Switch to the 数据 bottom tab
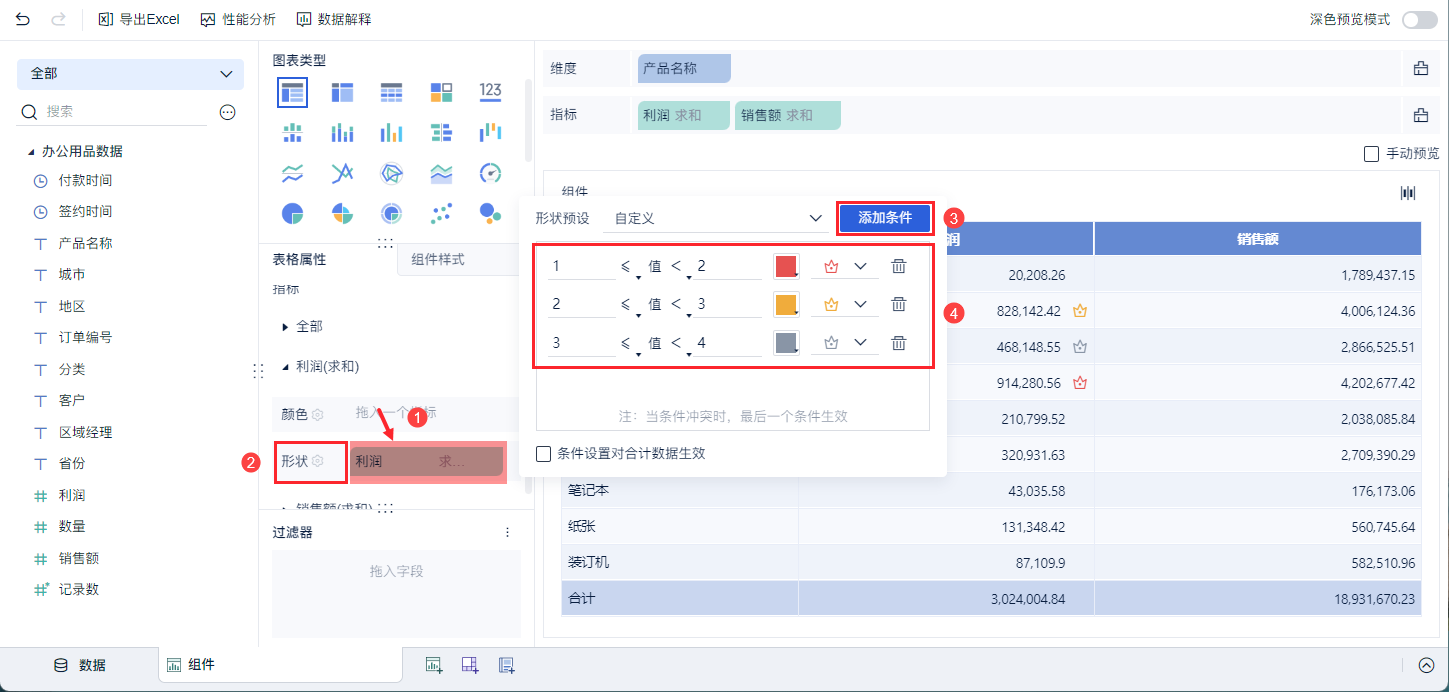Screen dimensions: 1449x692 coord(80,665)
